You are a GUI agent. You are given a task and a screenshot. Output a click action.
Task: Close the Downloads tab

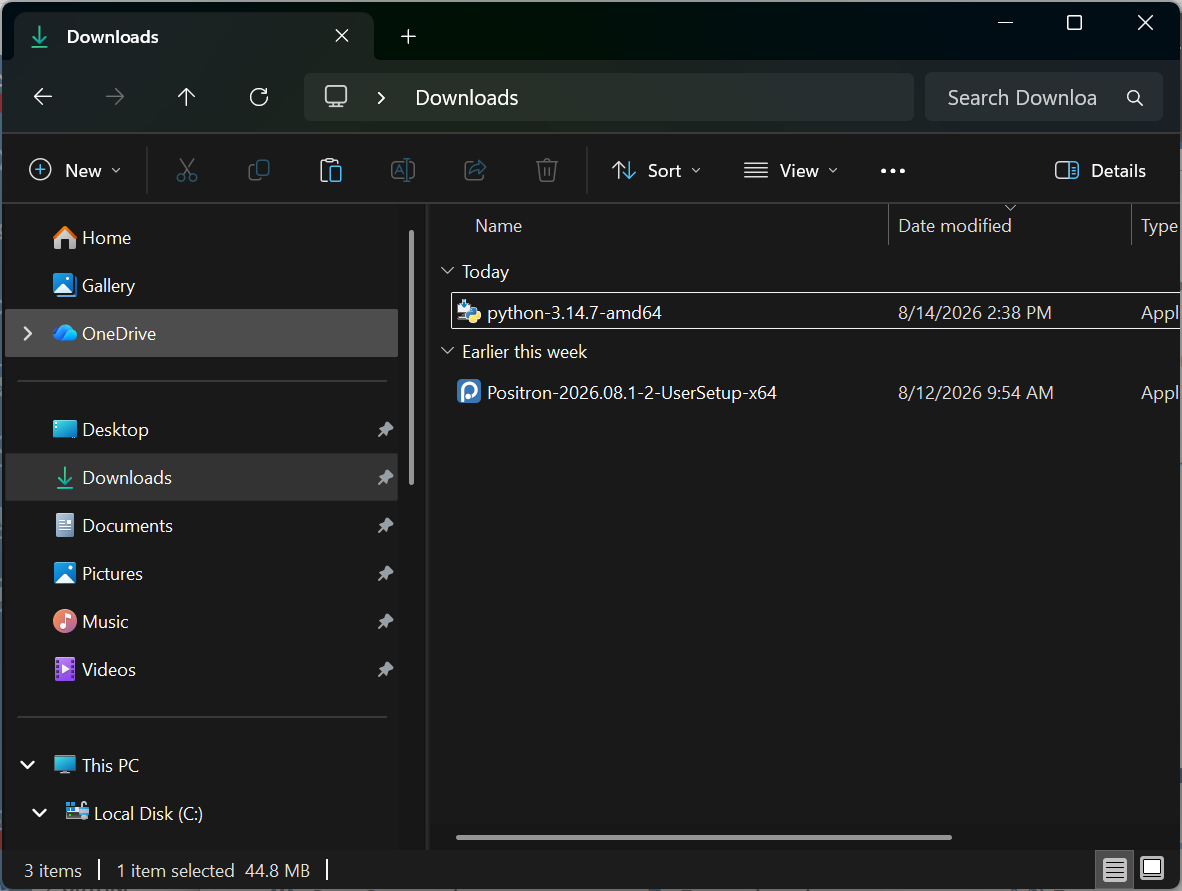341,35
